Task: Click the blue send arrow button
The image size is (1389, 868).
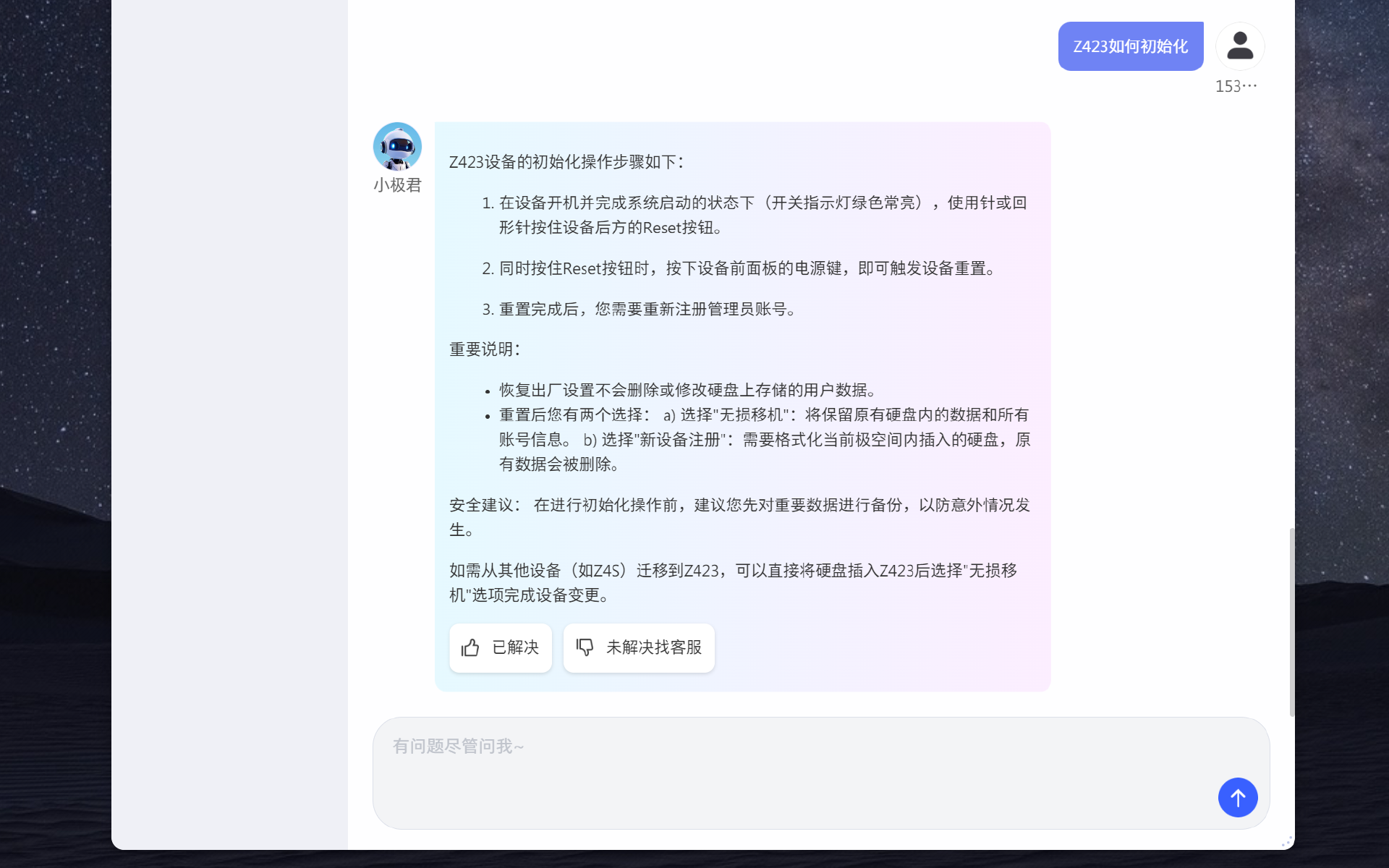Action: (1237, 797)
